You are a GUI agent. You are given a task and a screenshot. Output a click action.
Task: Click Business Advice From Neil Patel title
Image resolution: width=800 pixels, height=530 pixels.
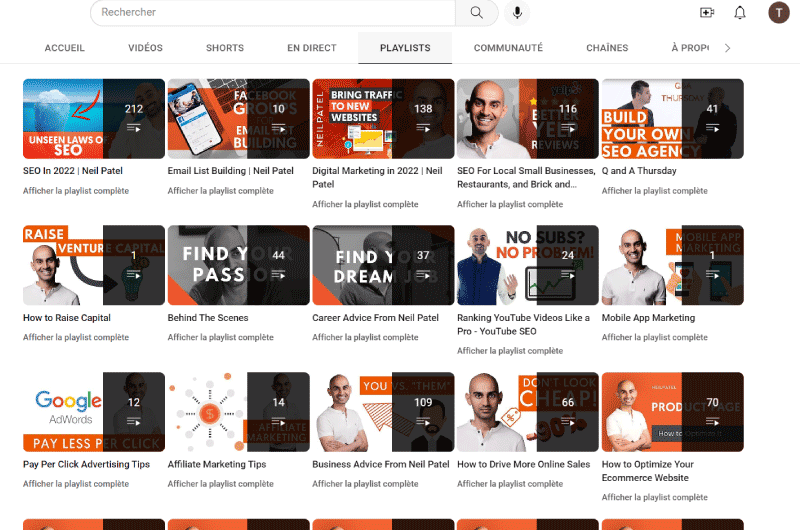coord(381,464)
